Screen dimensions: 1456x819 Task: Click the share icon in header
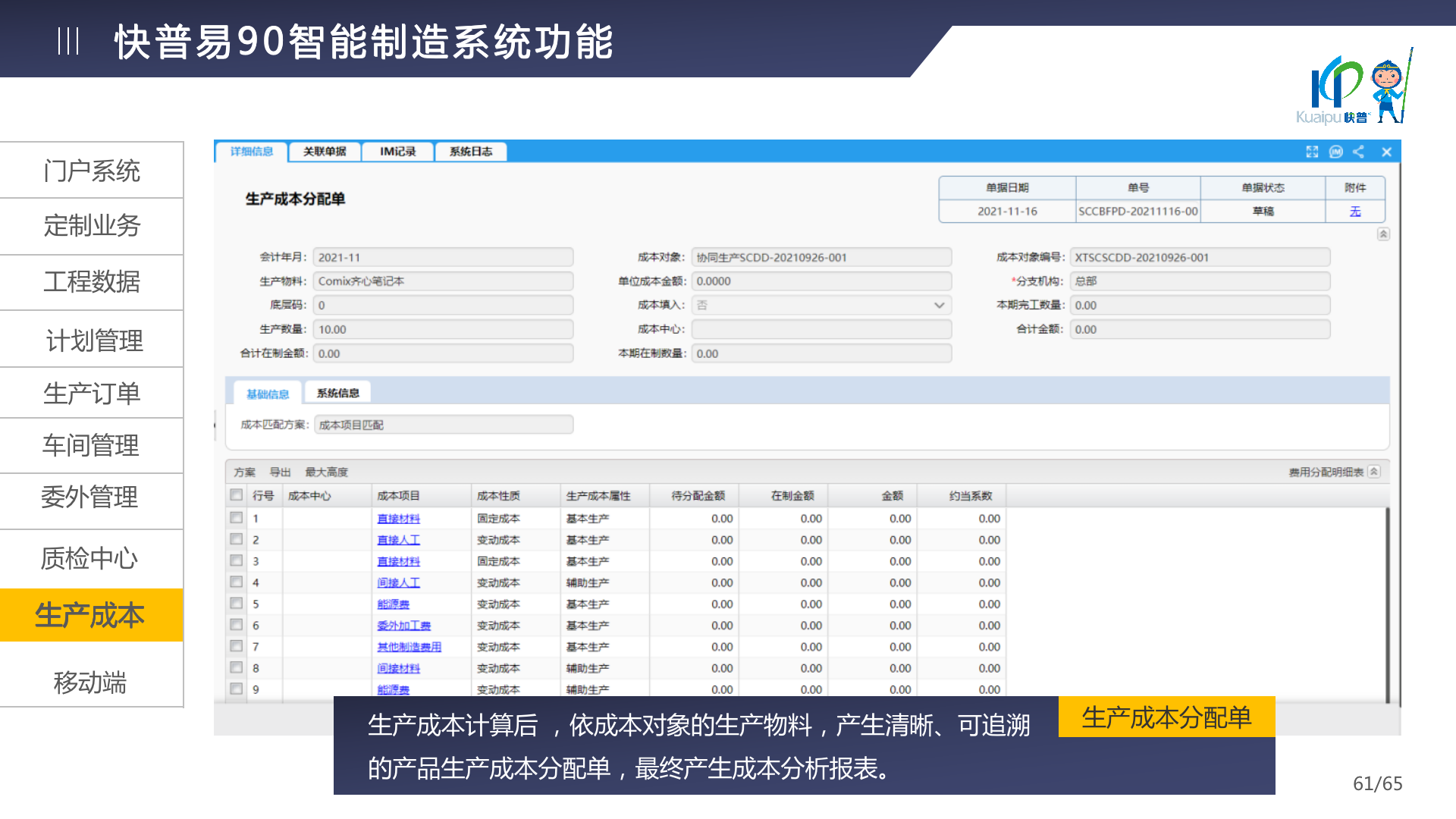pyautogui.click(x=1358, y=152)
